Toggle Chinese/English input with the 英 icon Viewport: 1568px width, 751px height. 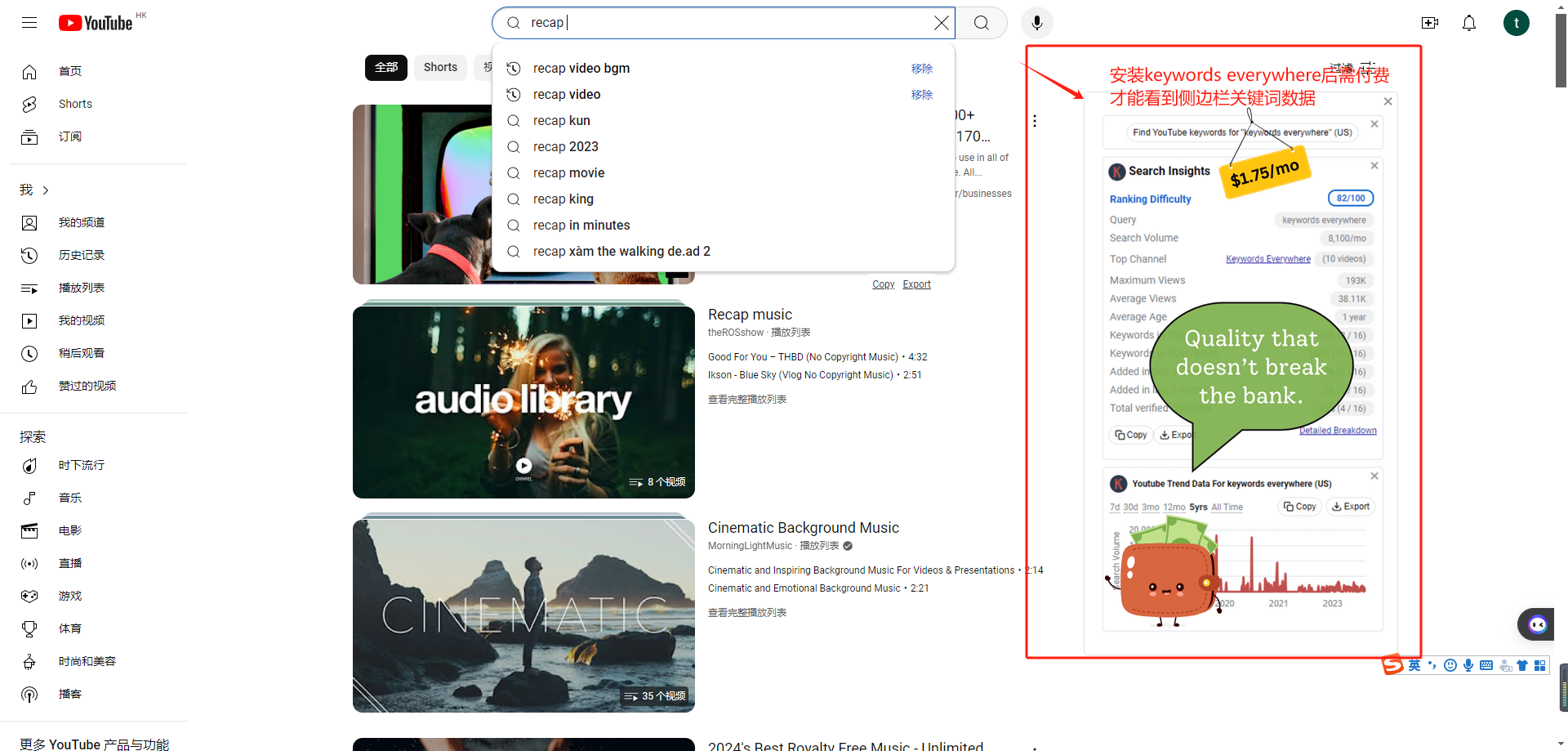pyautogui.click(x=1414, y=665)
